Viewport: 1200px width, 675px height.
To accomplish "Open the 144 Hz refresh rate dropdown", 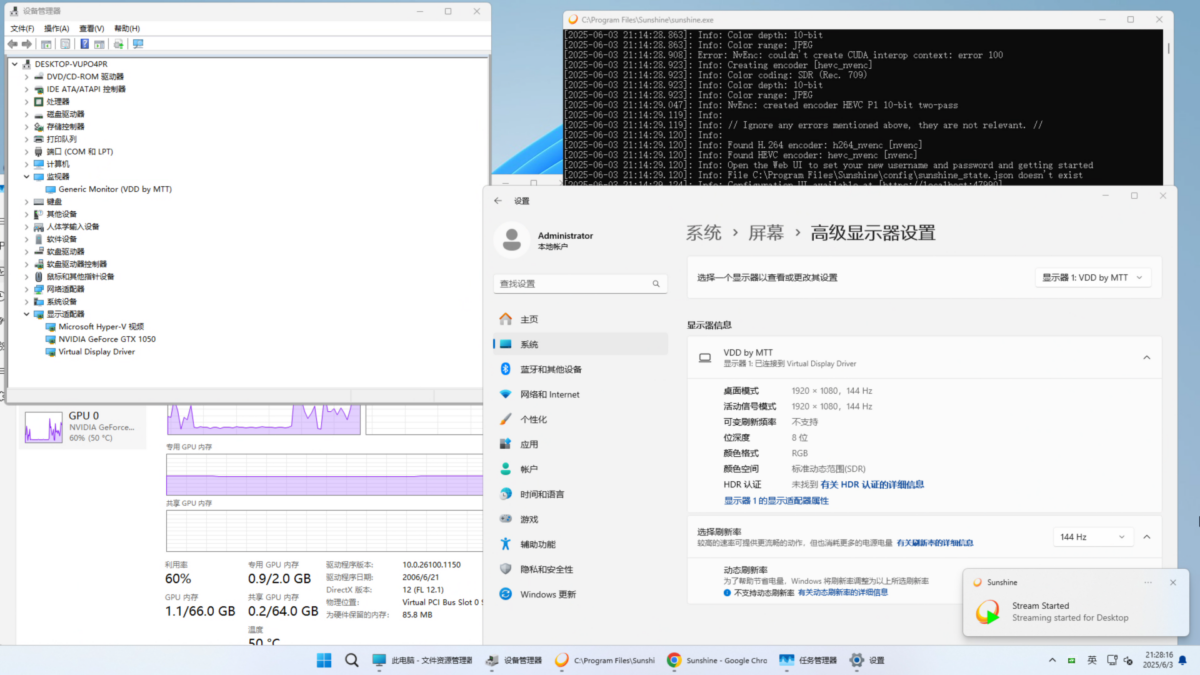I will point(1093,537).
